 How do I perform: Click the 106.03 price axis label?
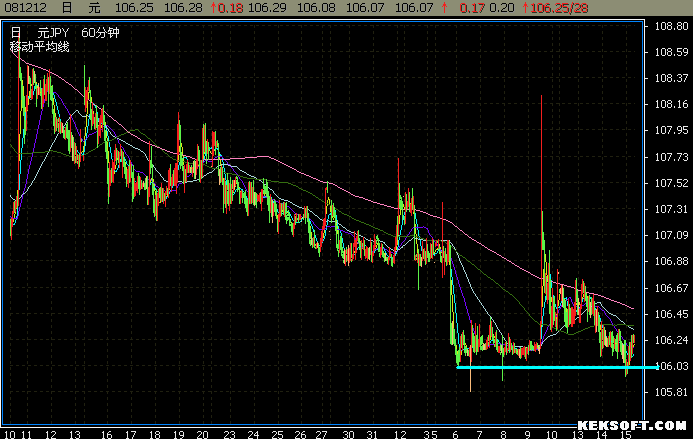674,366
